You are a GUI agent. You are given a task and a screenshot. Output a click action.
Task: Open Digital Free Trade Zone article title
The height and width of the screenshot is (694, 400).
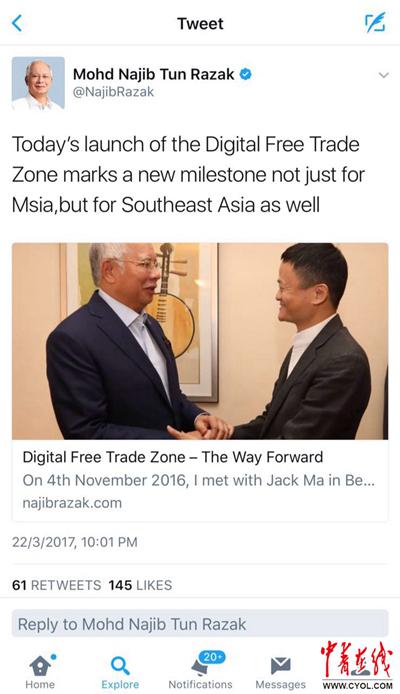click(173, 457)
